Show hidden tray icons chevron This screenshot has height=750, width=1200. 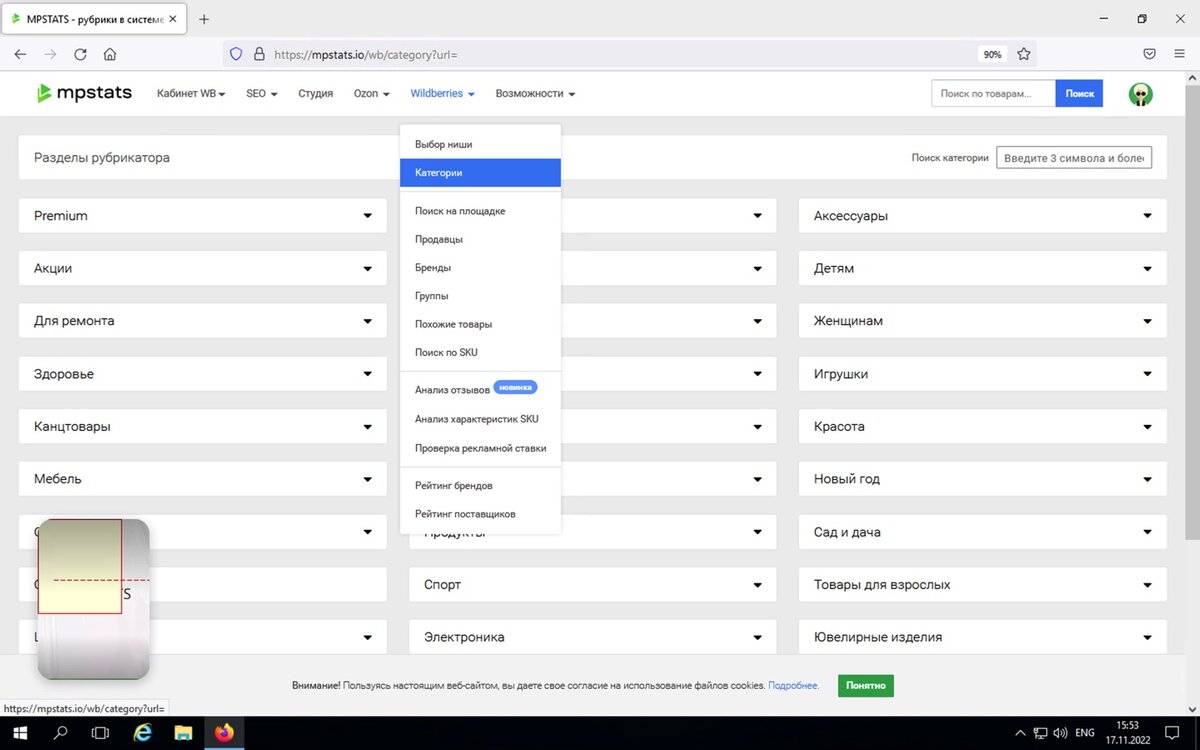click(1020, 733)
